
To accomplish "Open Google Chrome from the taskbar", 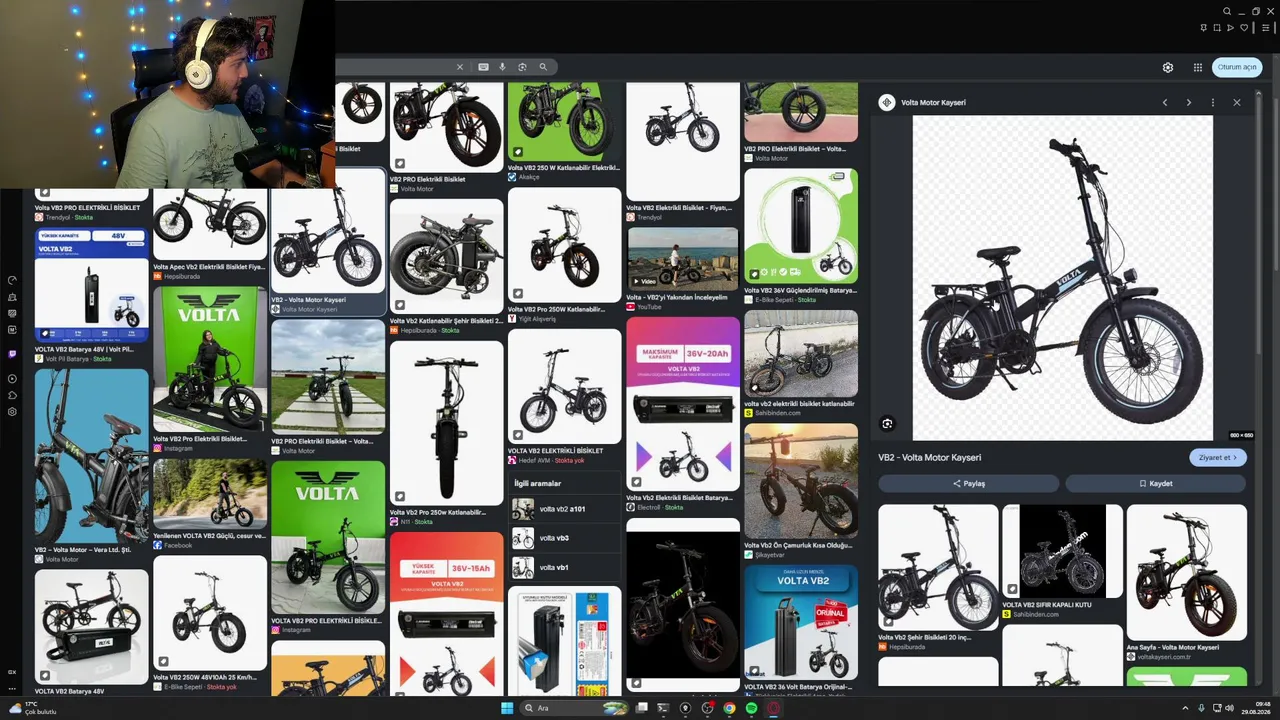I will [729, 708].
